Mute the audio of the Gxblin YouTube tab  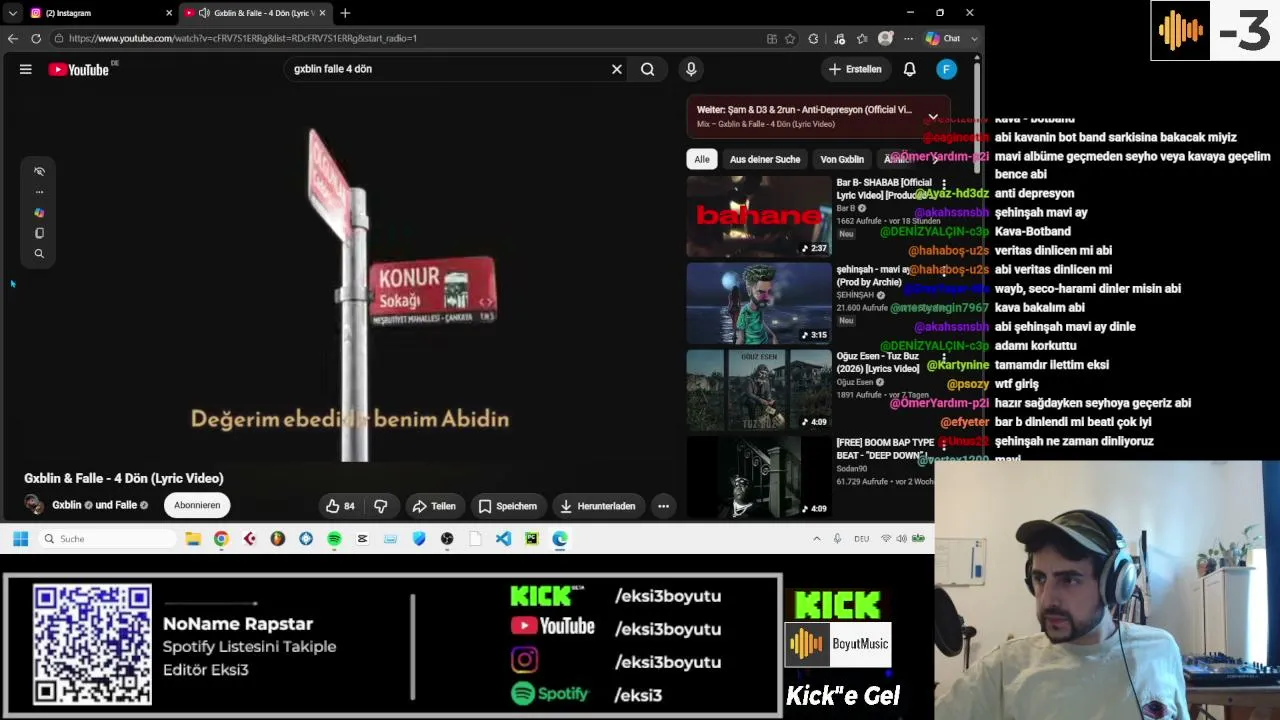coord(204,13)
